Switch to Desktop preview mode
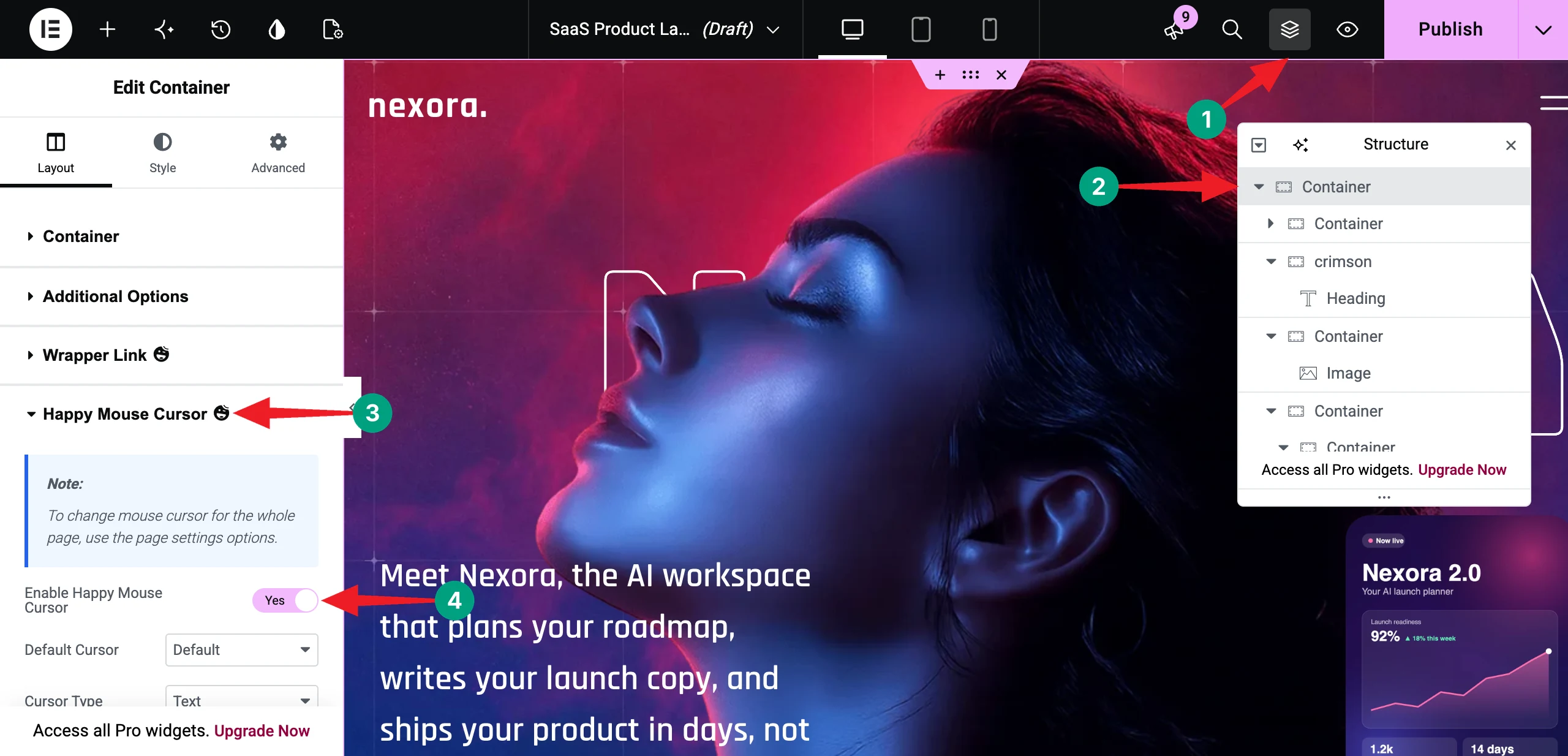The image size is (1568, 756). (x=852, y=29)
